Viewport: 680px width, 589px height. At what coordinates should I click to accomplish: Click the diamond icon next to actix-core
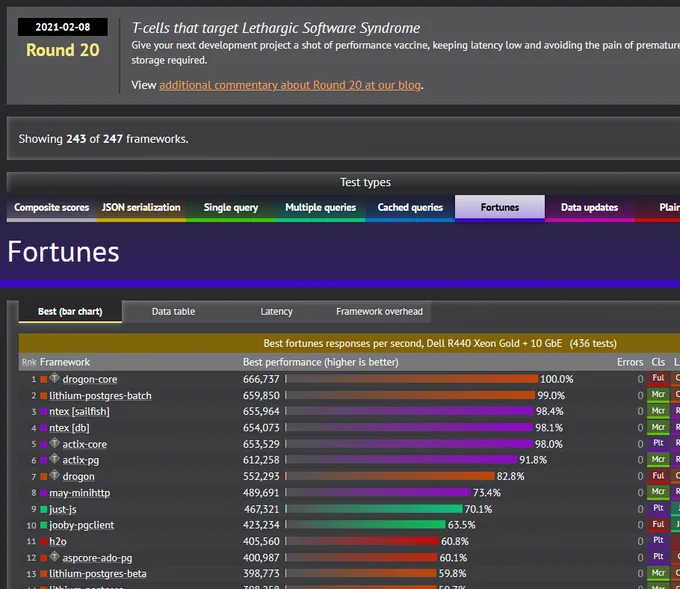[x=54, y=443]
